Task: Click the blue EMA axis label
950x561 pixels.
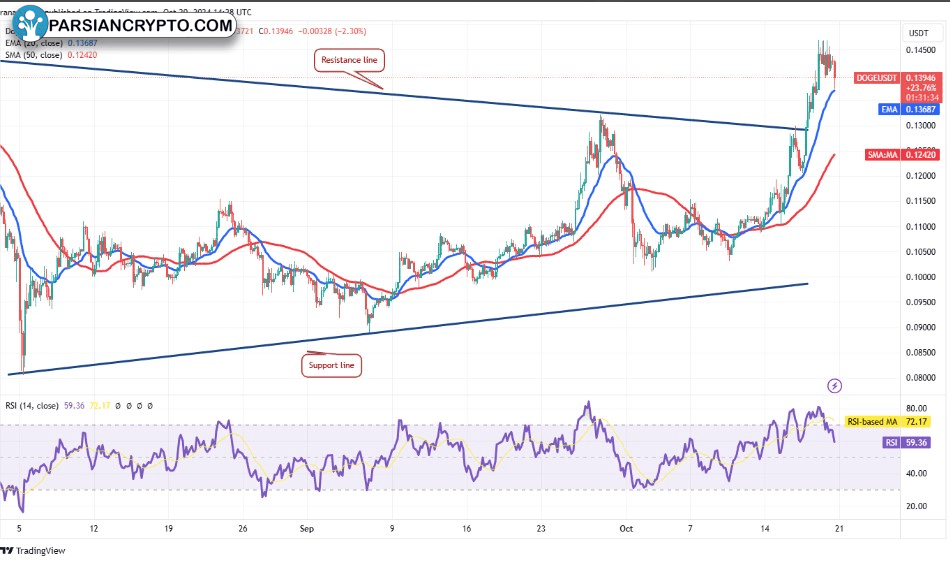Action: click(889, 110)
